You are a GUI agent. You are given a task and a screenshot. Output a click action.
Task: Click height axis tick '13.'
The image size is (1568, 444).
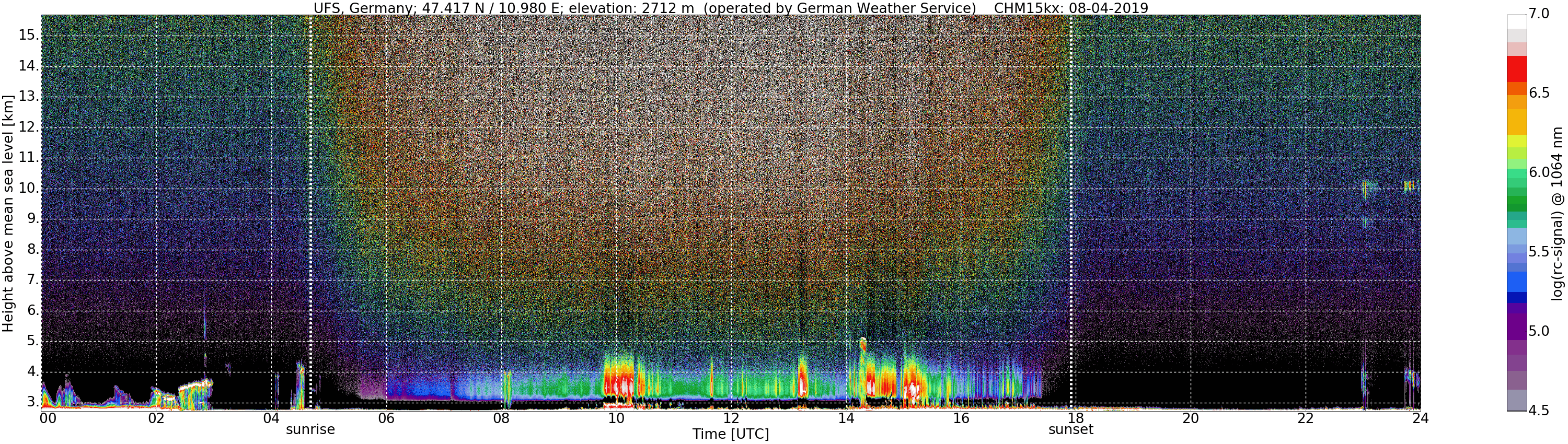[29, 97]
